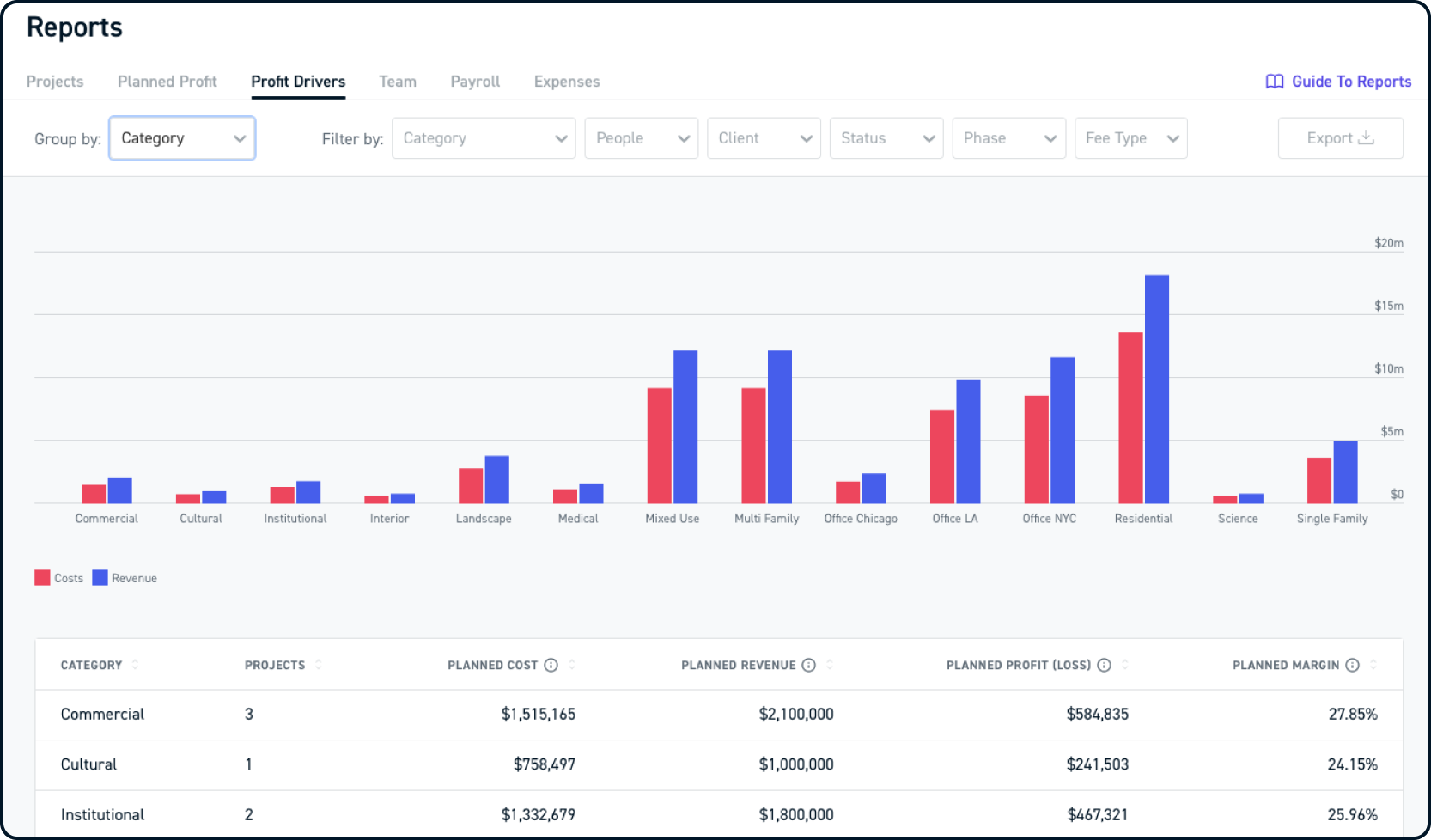Click the Planned Margin info icon
1431x840 pixels.
click(x=1353, y=665)
